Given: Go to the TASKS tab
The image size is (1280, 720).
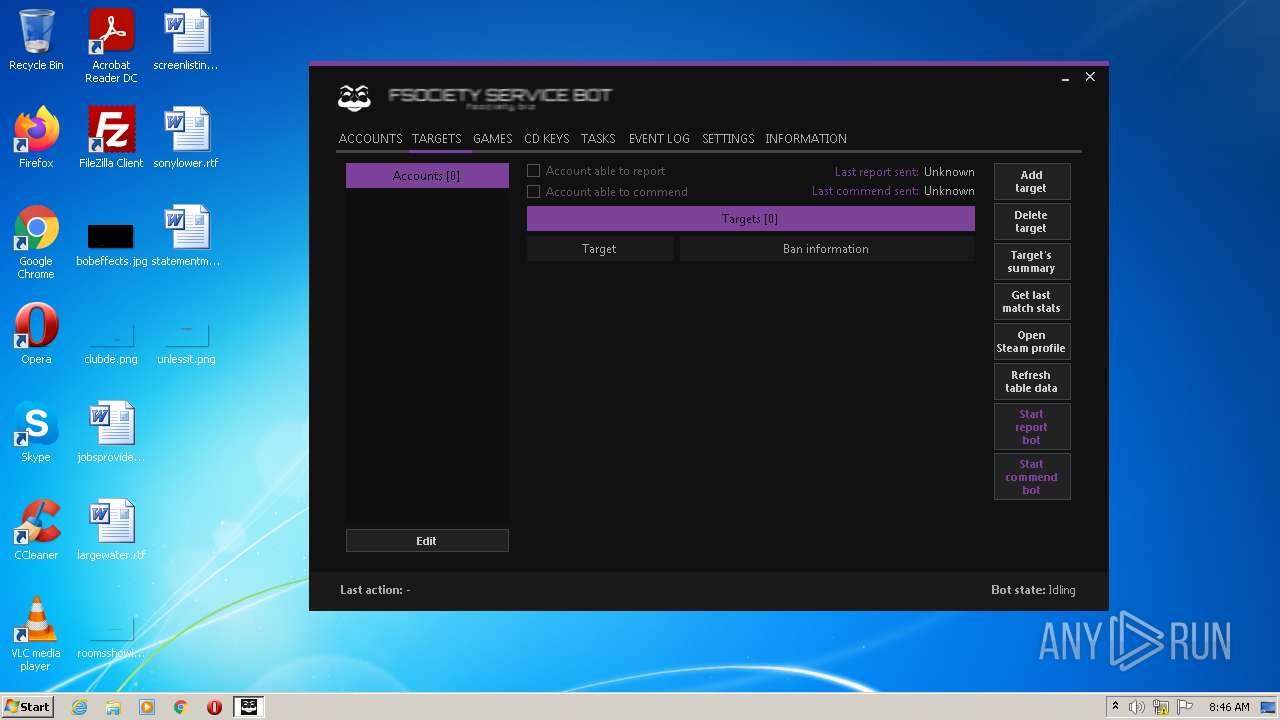Looking at the screenshot, I should point(598,139).
